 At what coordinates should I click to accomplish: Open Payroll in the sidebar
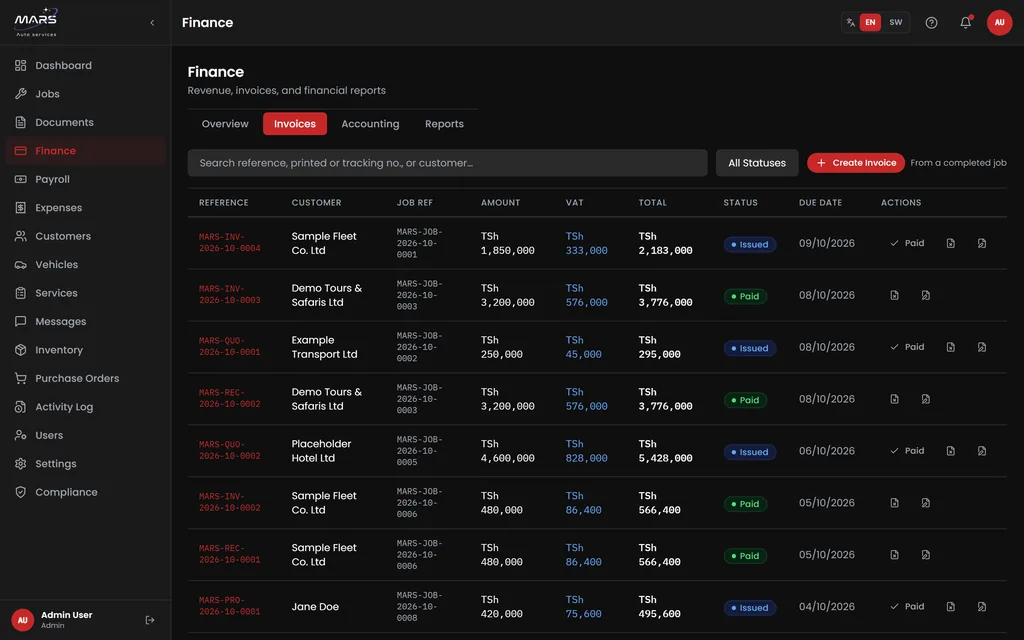86,179
